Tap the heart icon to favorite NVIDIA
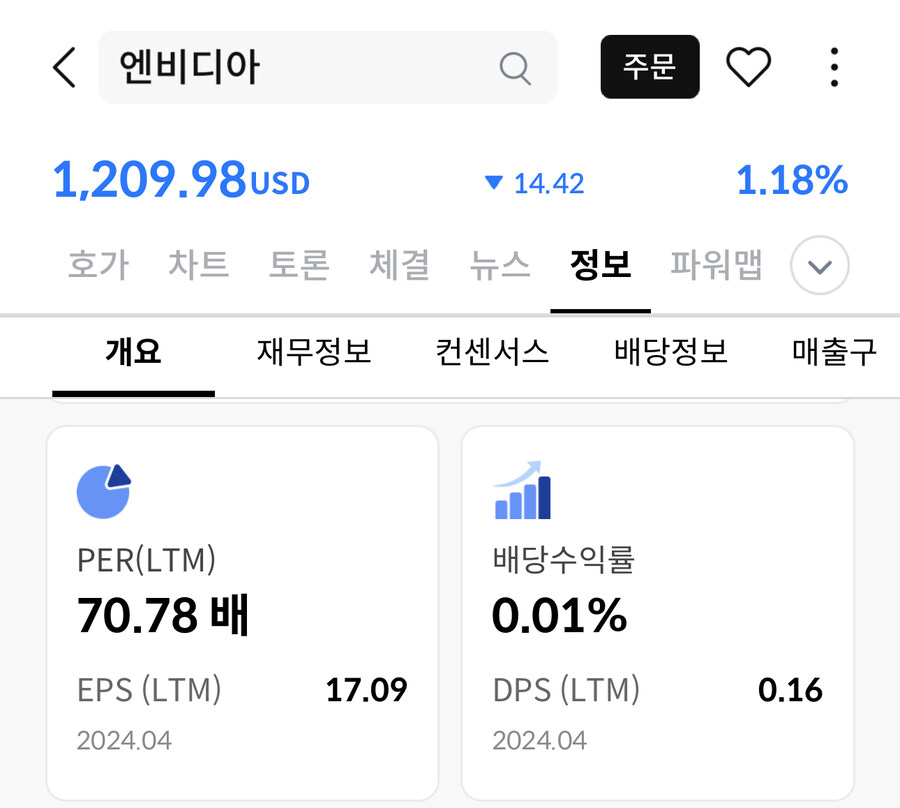This screenshot has width=900, height=808. tap(749, 66)
